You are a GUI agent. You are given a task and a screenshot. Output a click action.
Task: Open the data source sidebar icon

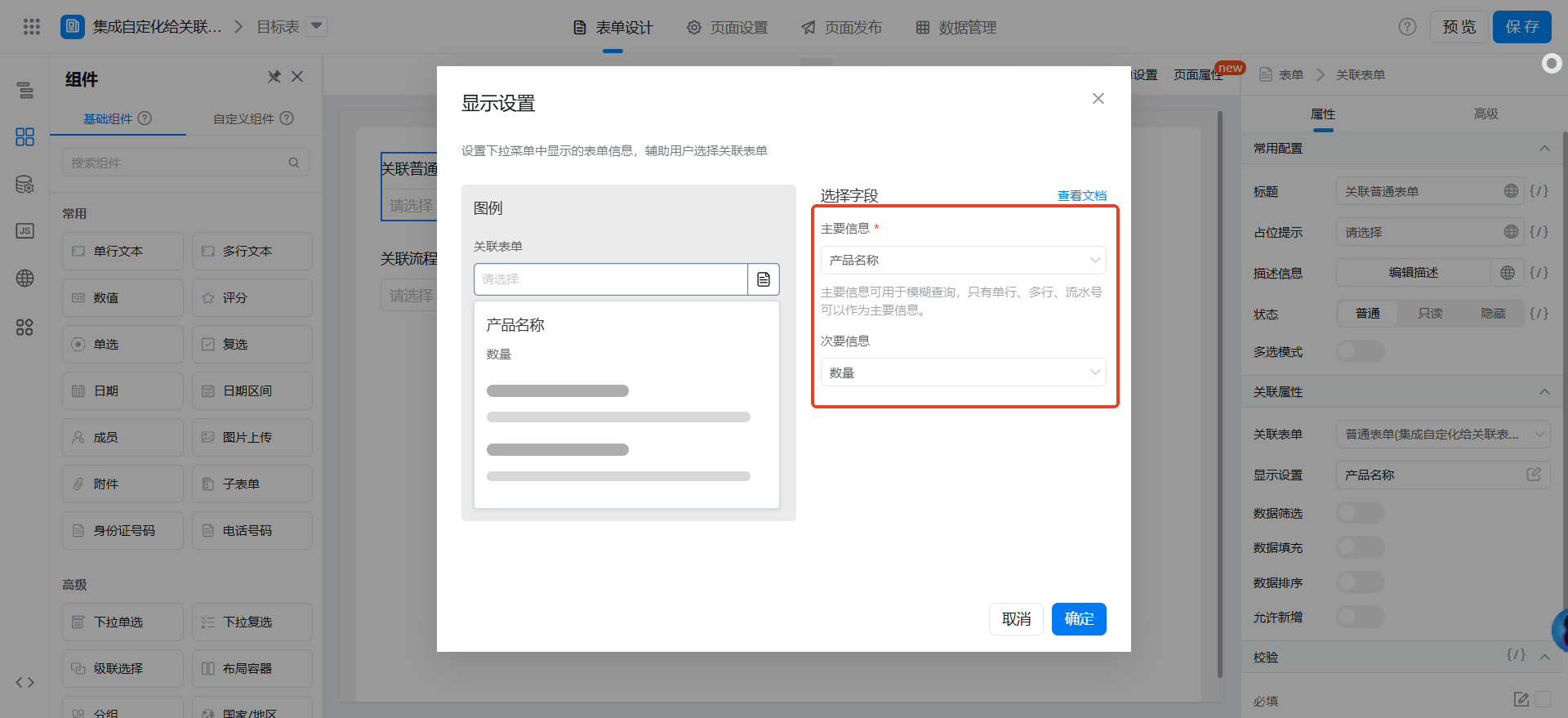24,185
